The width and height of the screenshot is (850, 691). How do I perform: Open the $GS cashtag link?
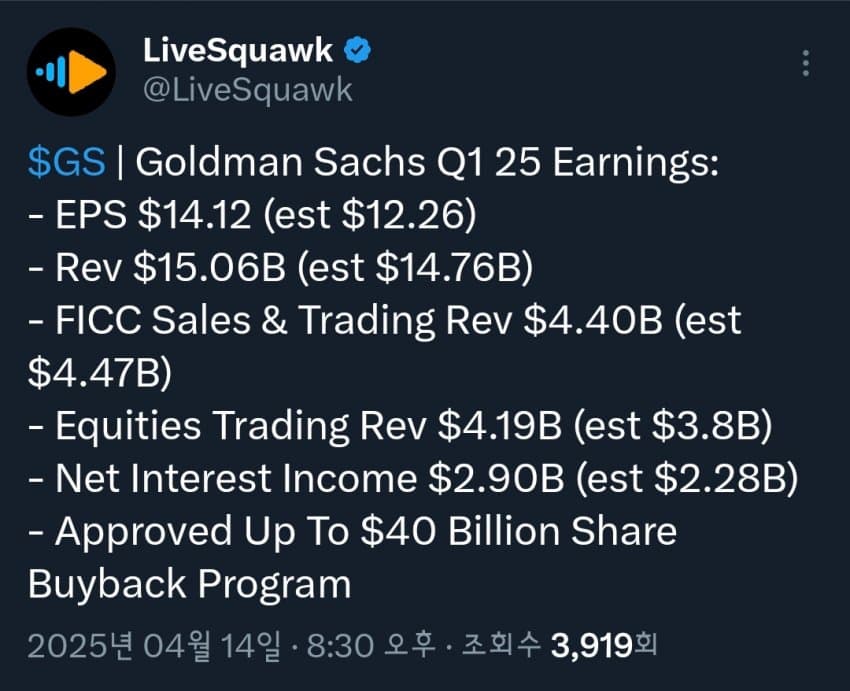pos(66,162)
